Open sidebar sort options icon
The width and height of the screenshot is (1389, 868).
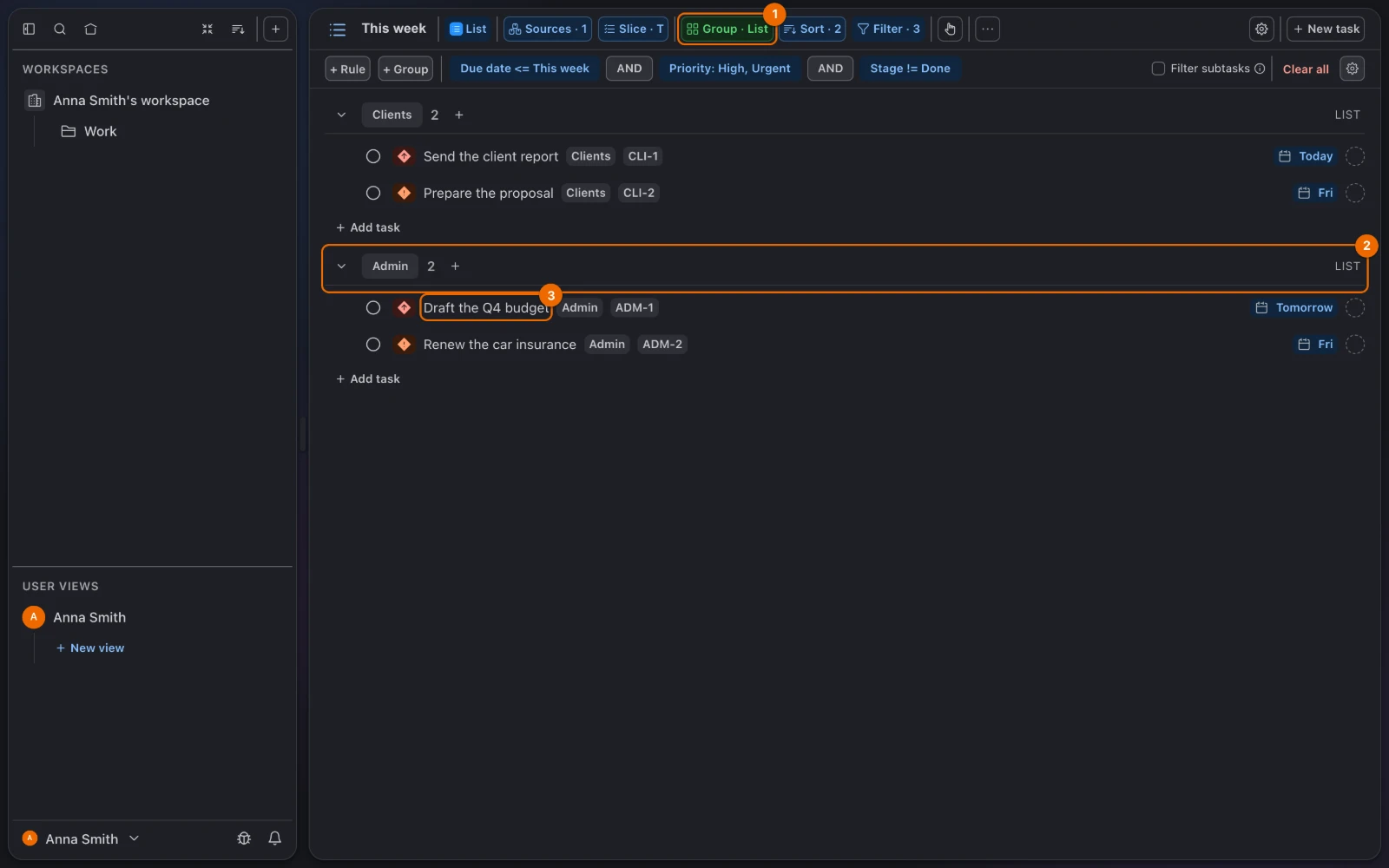238,29
